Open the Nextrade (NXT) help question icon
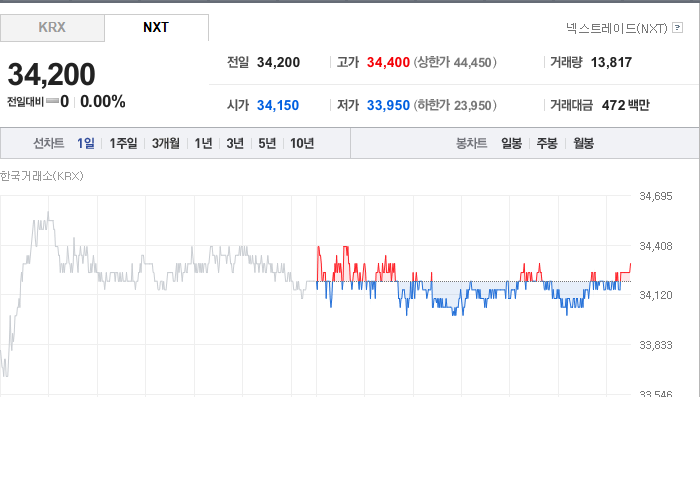The height and width of the screenshot is (490, 700). (x=677, y=28)
